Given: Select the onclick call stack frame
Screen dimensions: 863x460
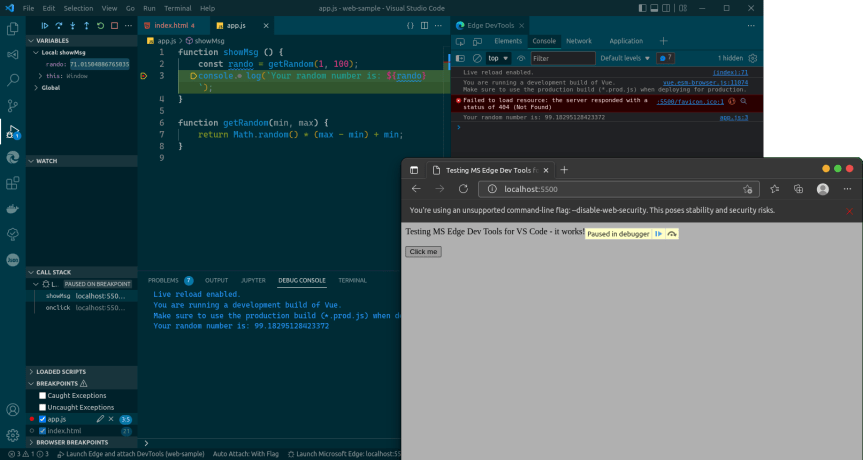Looking at the screenshot, I should [81, 308].
